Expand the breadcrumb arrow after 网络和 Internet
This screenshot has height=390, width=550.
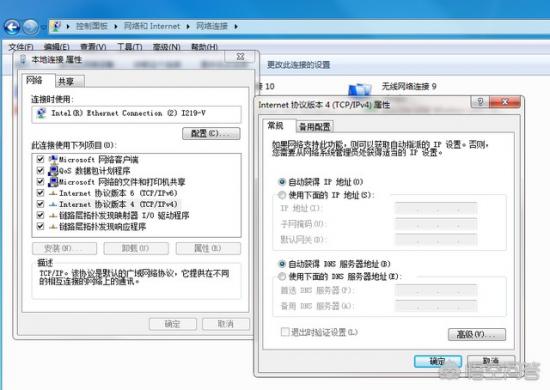188,26
